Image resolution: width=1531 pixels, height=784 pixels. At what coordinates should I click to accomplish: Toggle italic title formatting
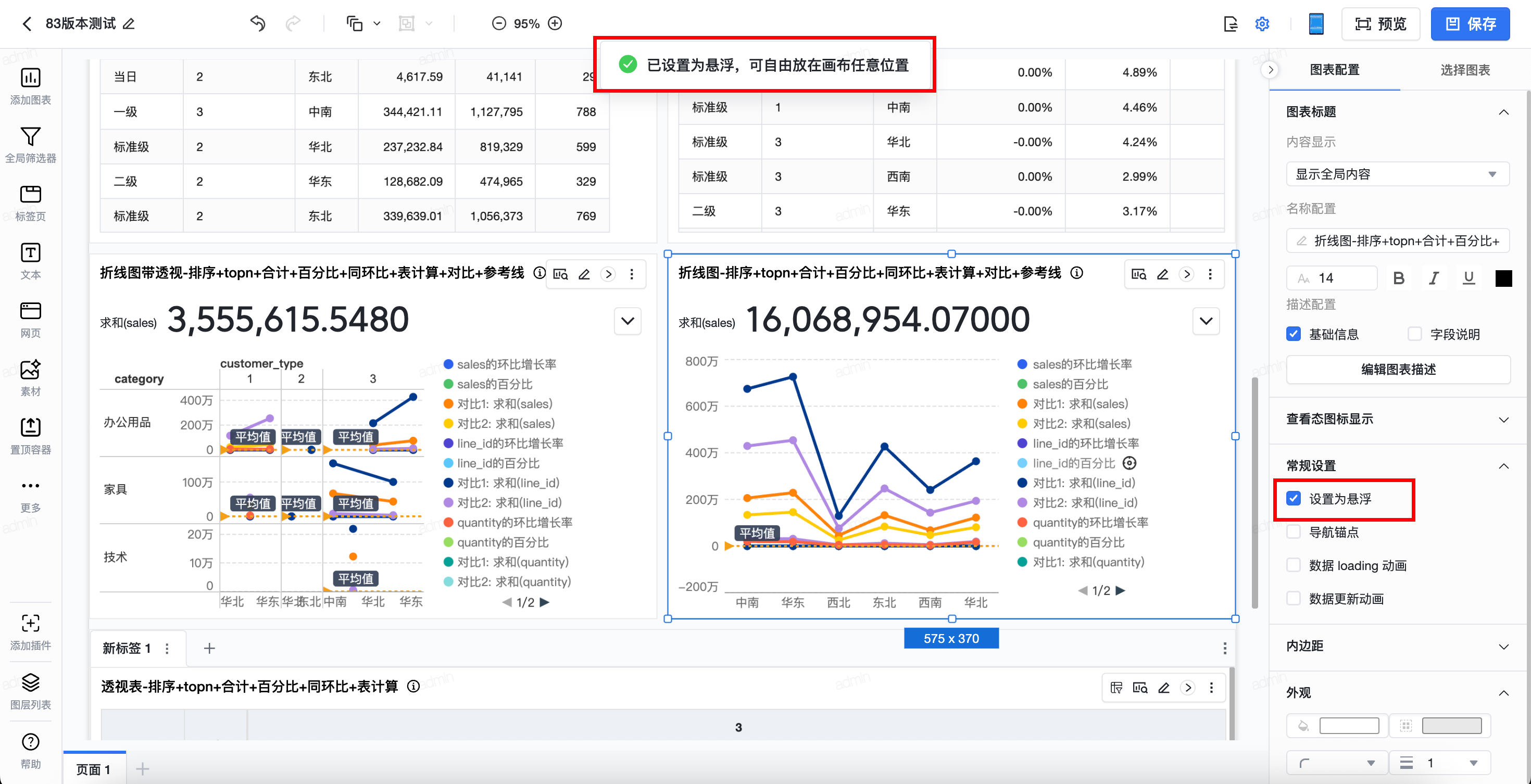tap(1434, 278)
